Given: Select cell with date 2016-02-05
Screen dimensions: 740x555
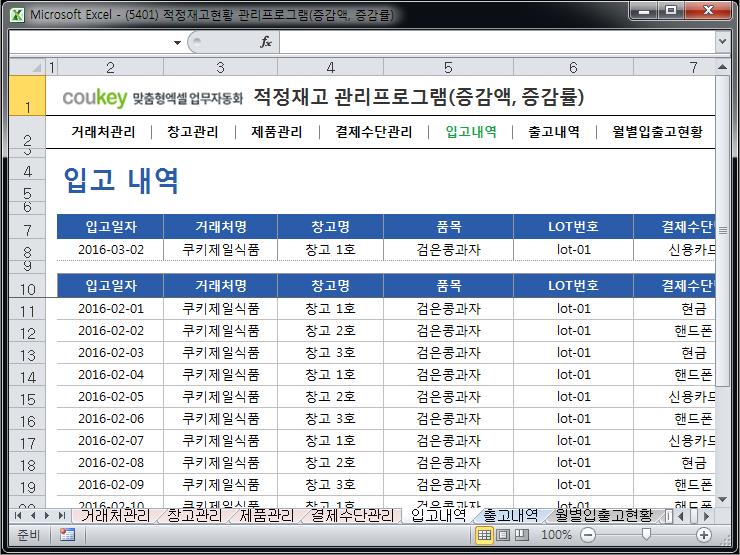Looking at the screenshot, I should pos(110,397).
